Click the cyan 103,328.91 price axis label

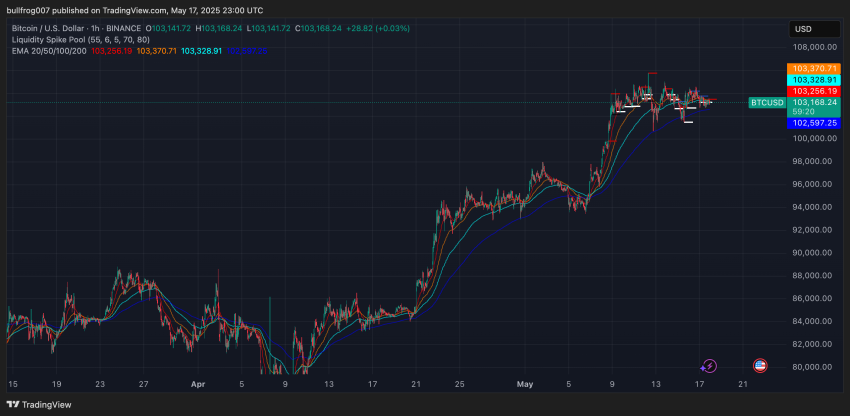pos(814,79)
